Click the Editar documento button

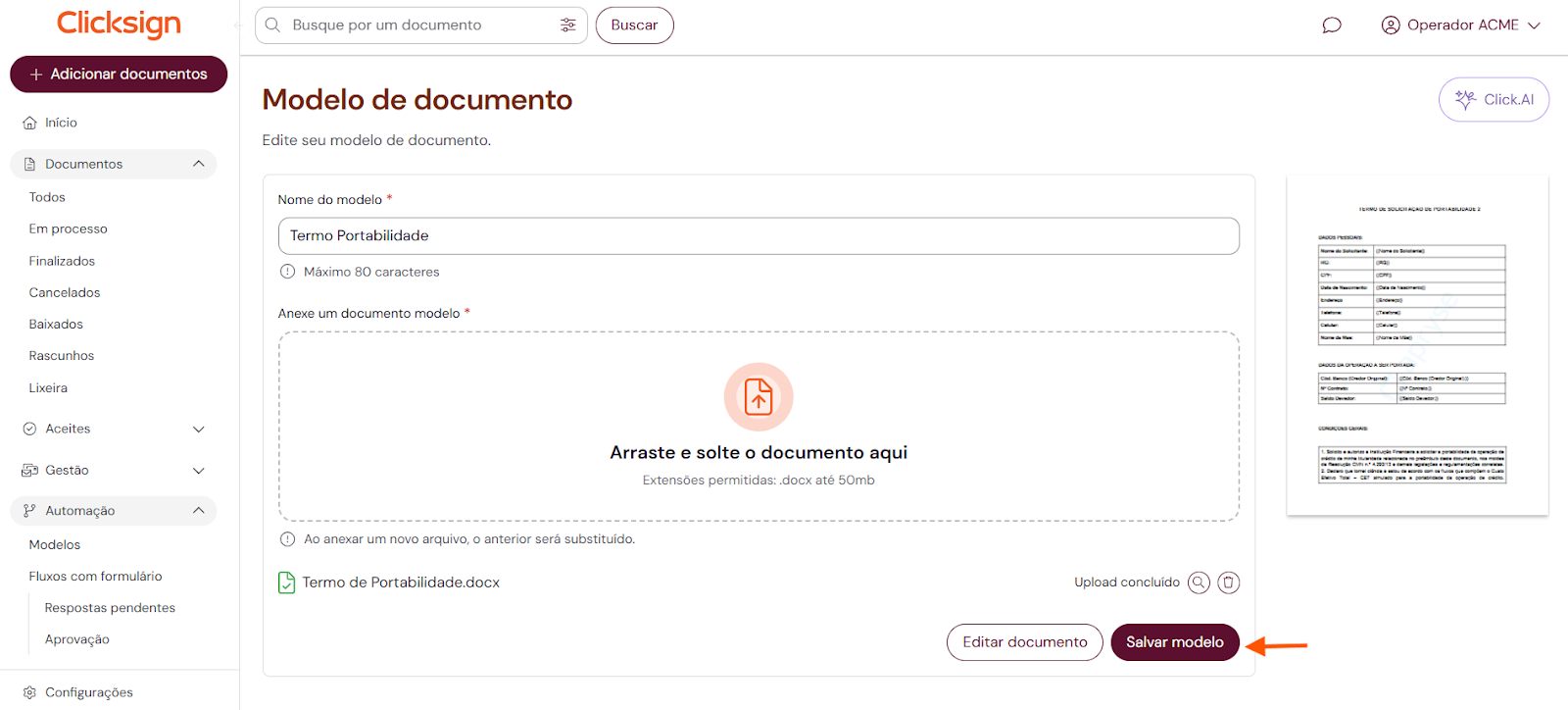coord(1024,642)
